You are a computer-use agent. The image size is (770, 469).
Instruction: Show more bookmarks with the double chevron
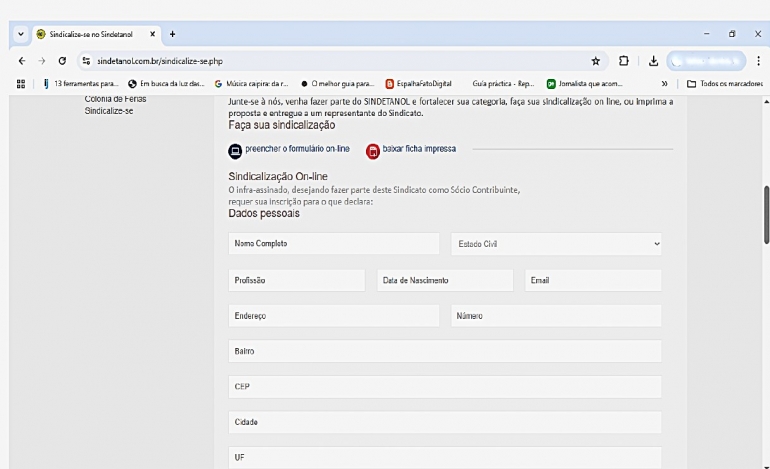click(x=664, y=84)
